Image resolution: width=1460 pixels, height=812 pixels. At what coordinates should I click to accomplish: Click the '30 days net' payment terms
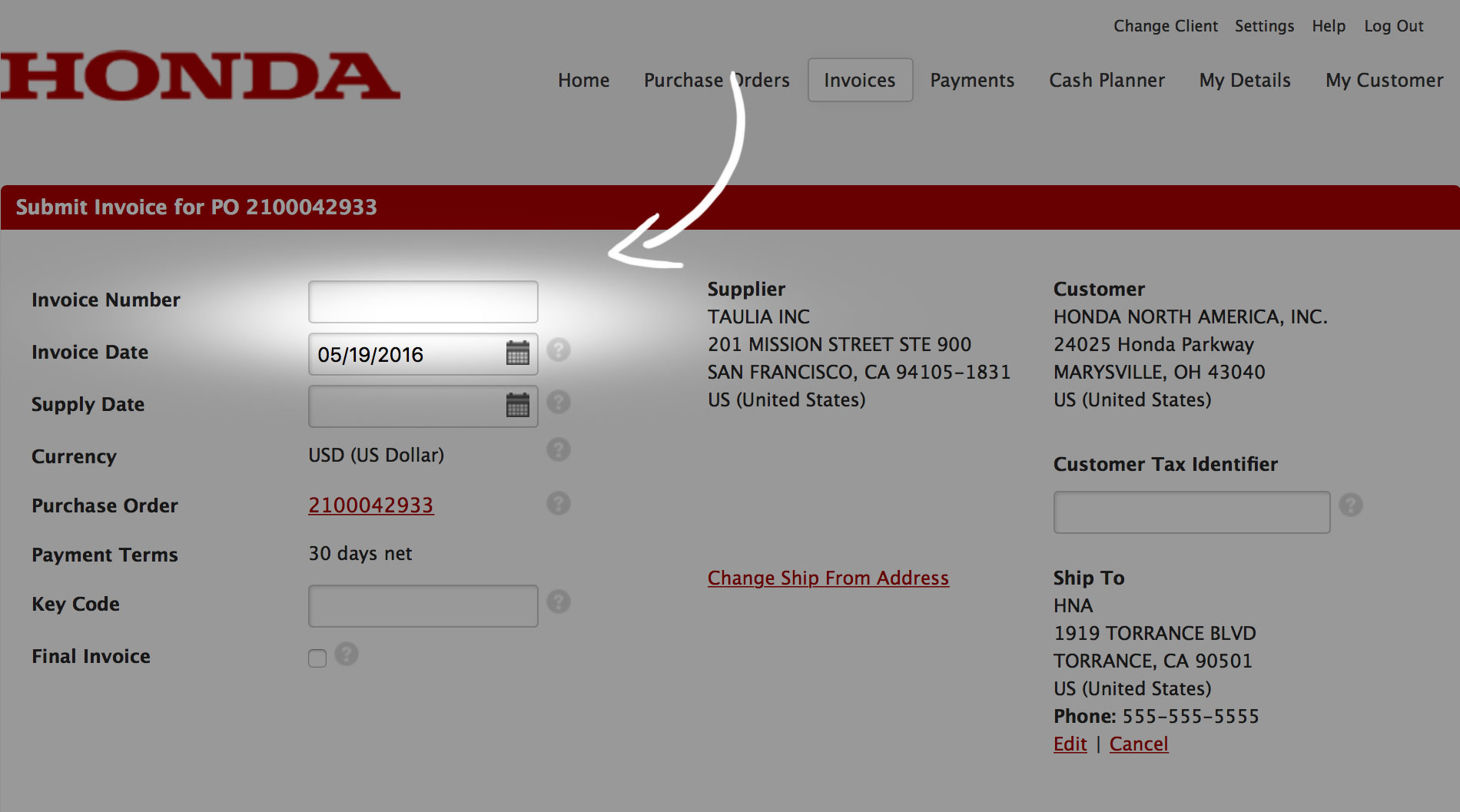[360, 553]
